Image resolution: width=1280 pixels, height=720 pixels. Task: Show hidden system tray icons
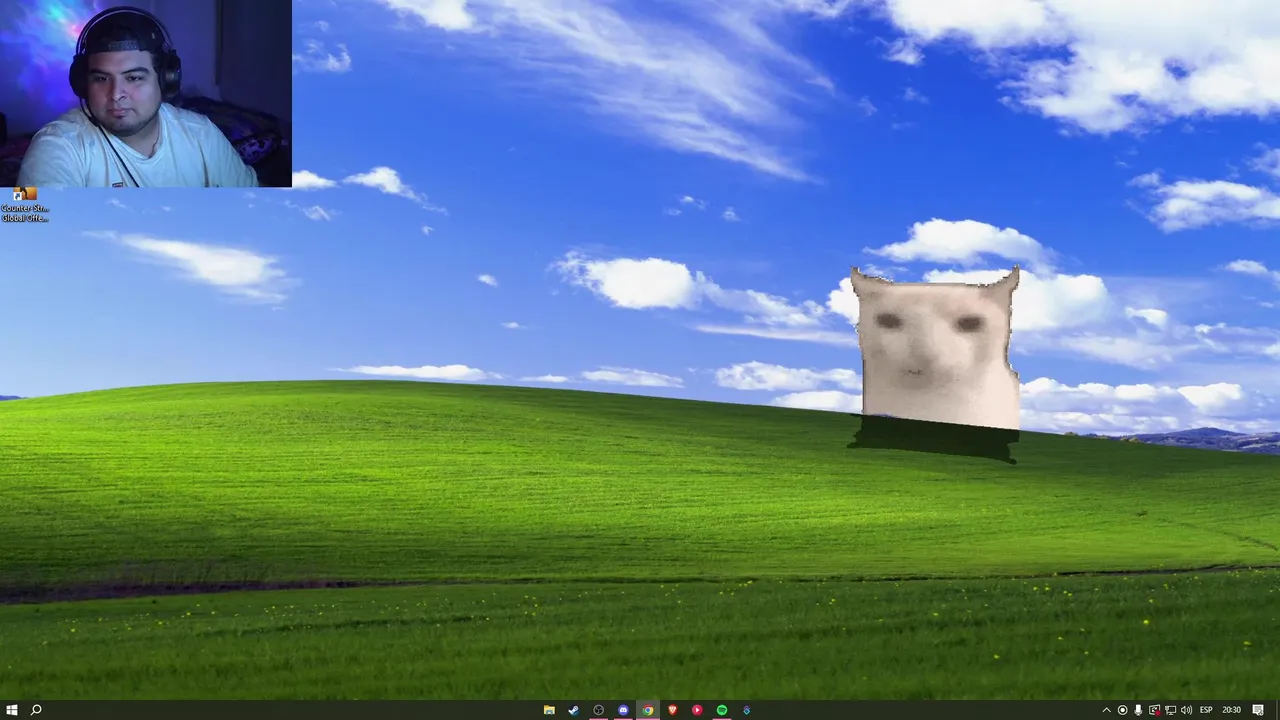1106,710
